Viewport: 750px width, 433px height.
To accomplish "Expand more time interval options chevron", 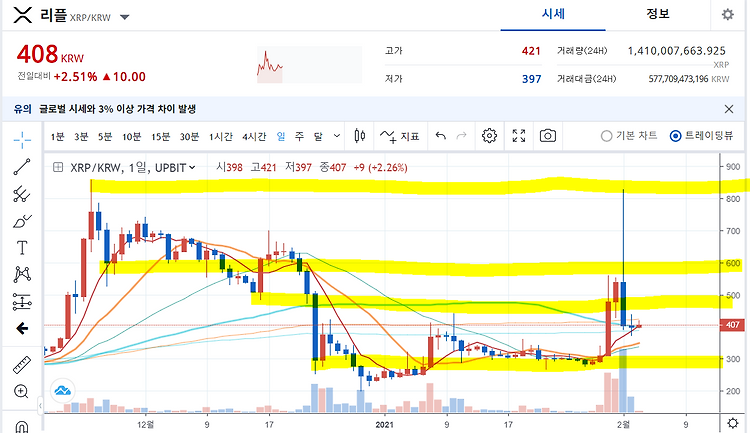I will tap(337, 136).
